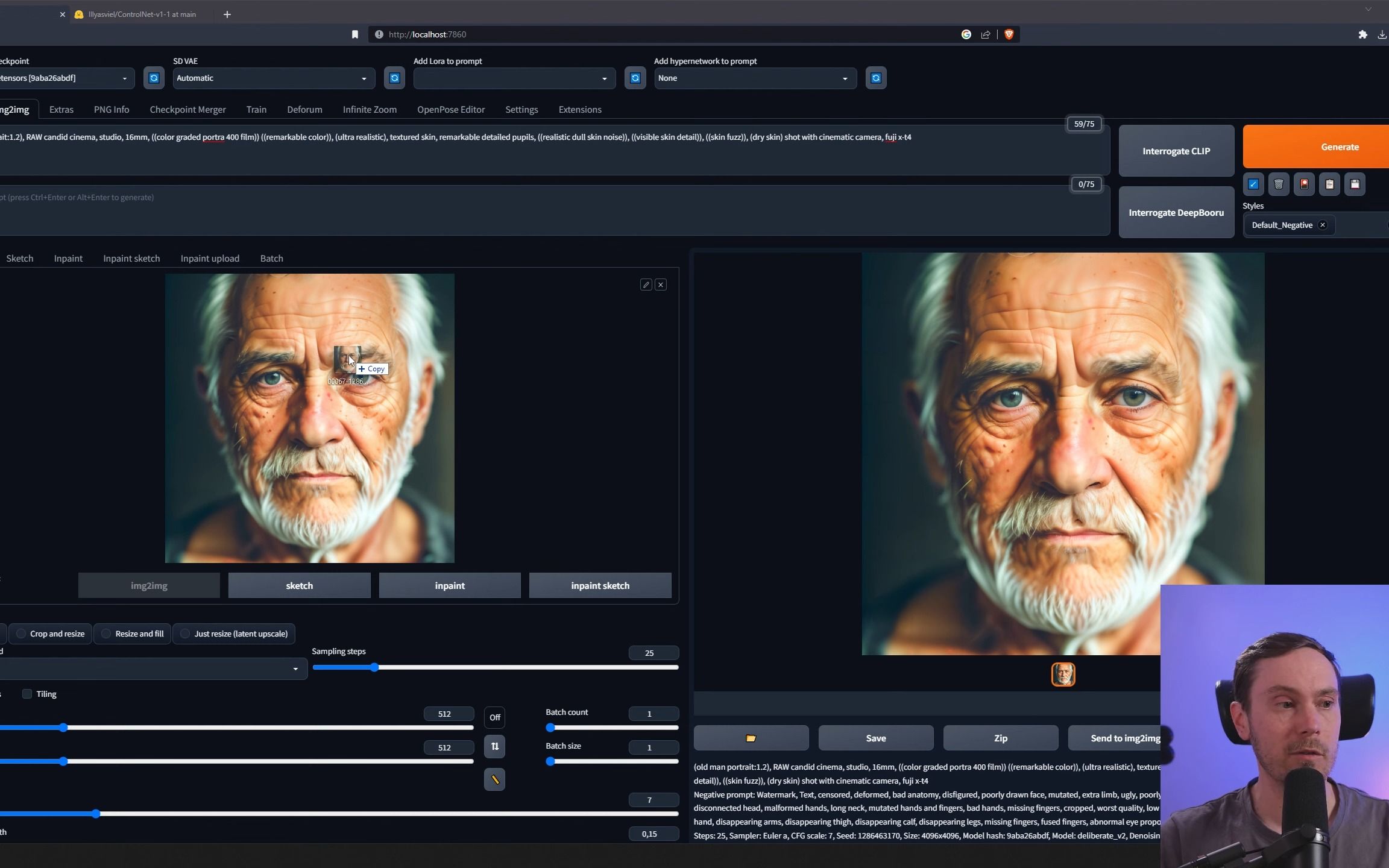This screenshot has height=868, width=1389.
Task: Click the denoising value 0,15 field
Action: pos(654,834)
